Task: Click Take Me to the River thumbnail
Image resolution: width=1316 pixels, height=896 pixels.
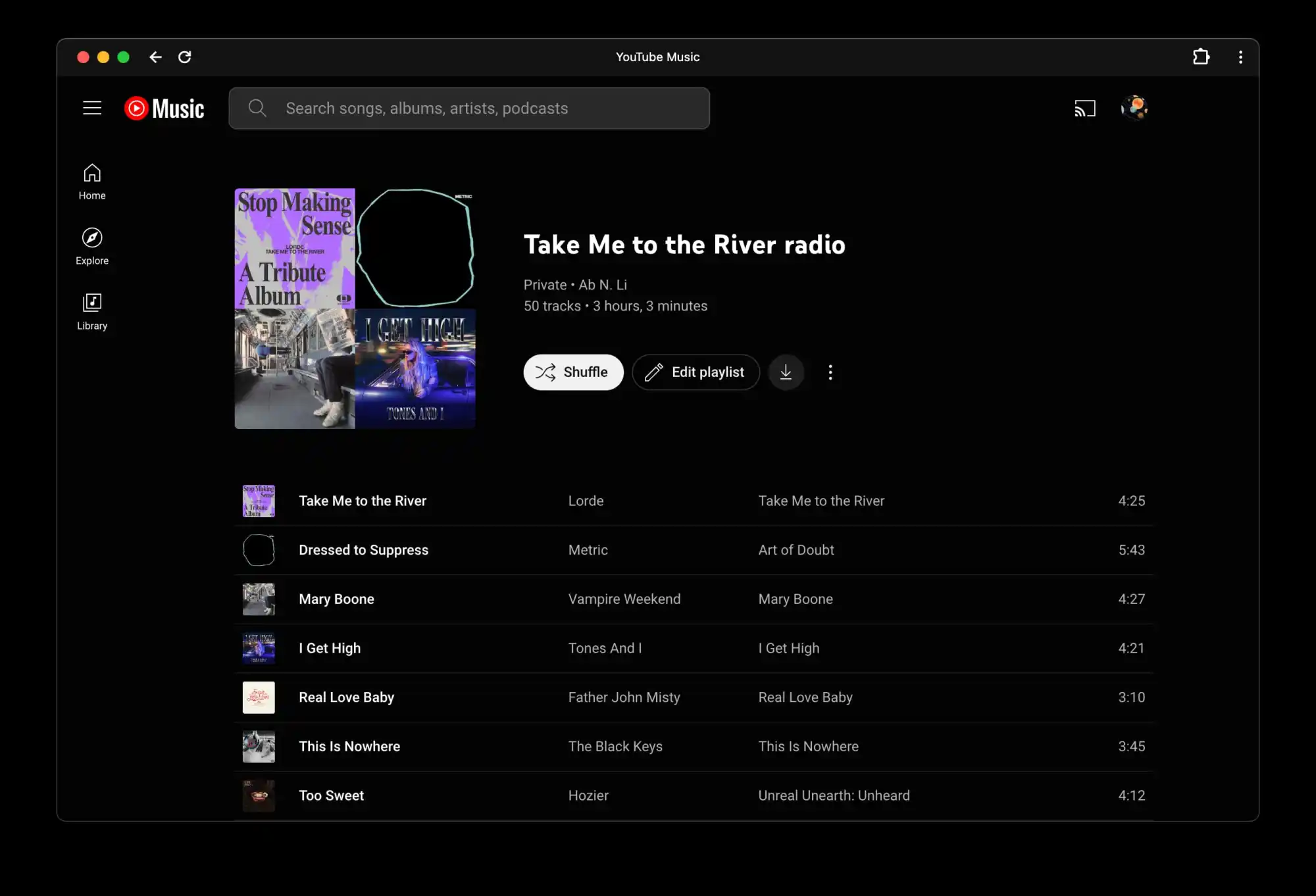Action: click(x=259, y=501)
